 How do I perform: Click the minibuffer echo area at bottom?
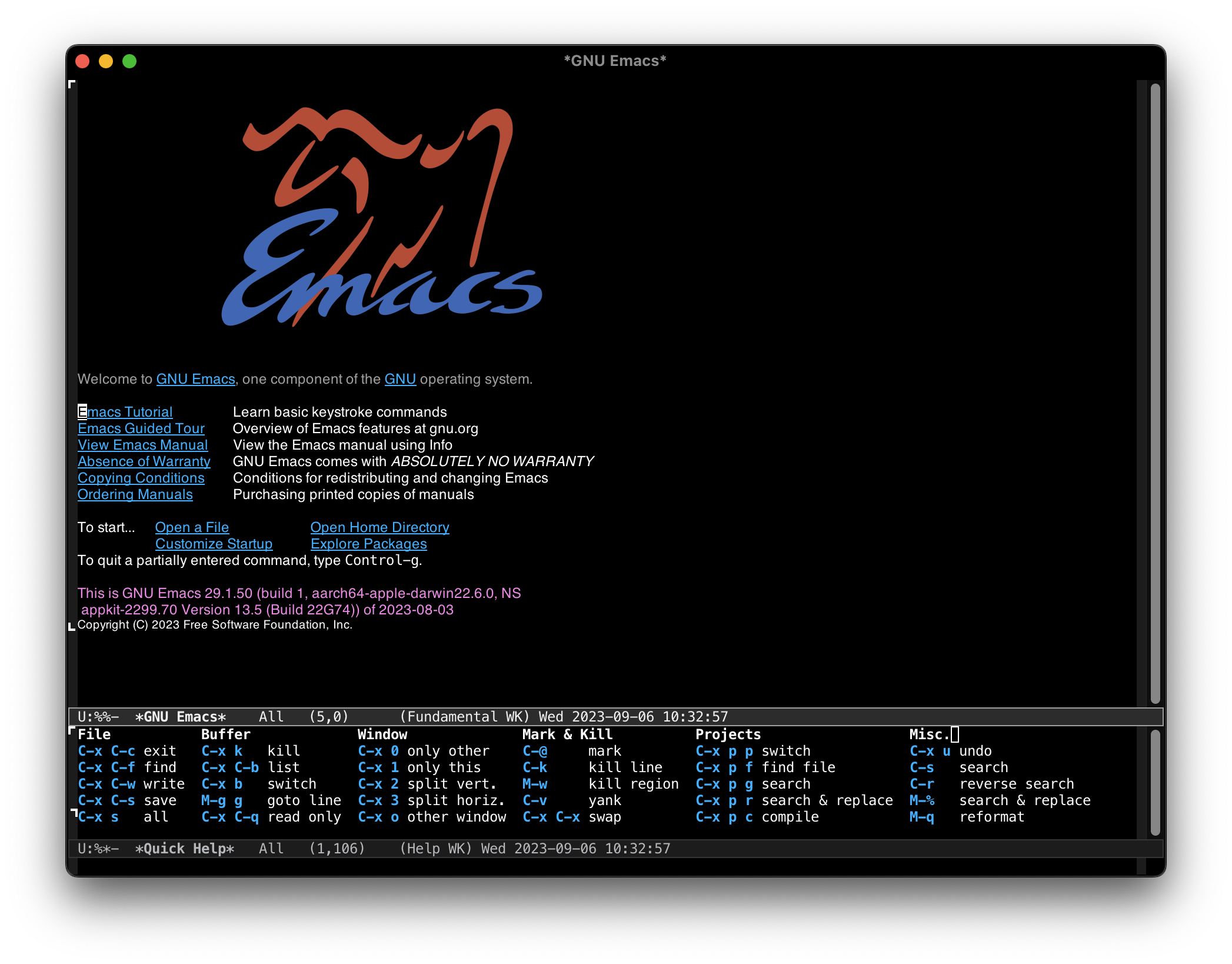click(607, 866)
